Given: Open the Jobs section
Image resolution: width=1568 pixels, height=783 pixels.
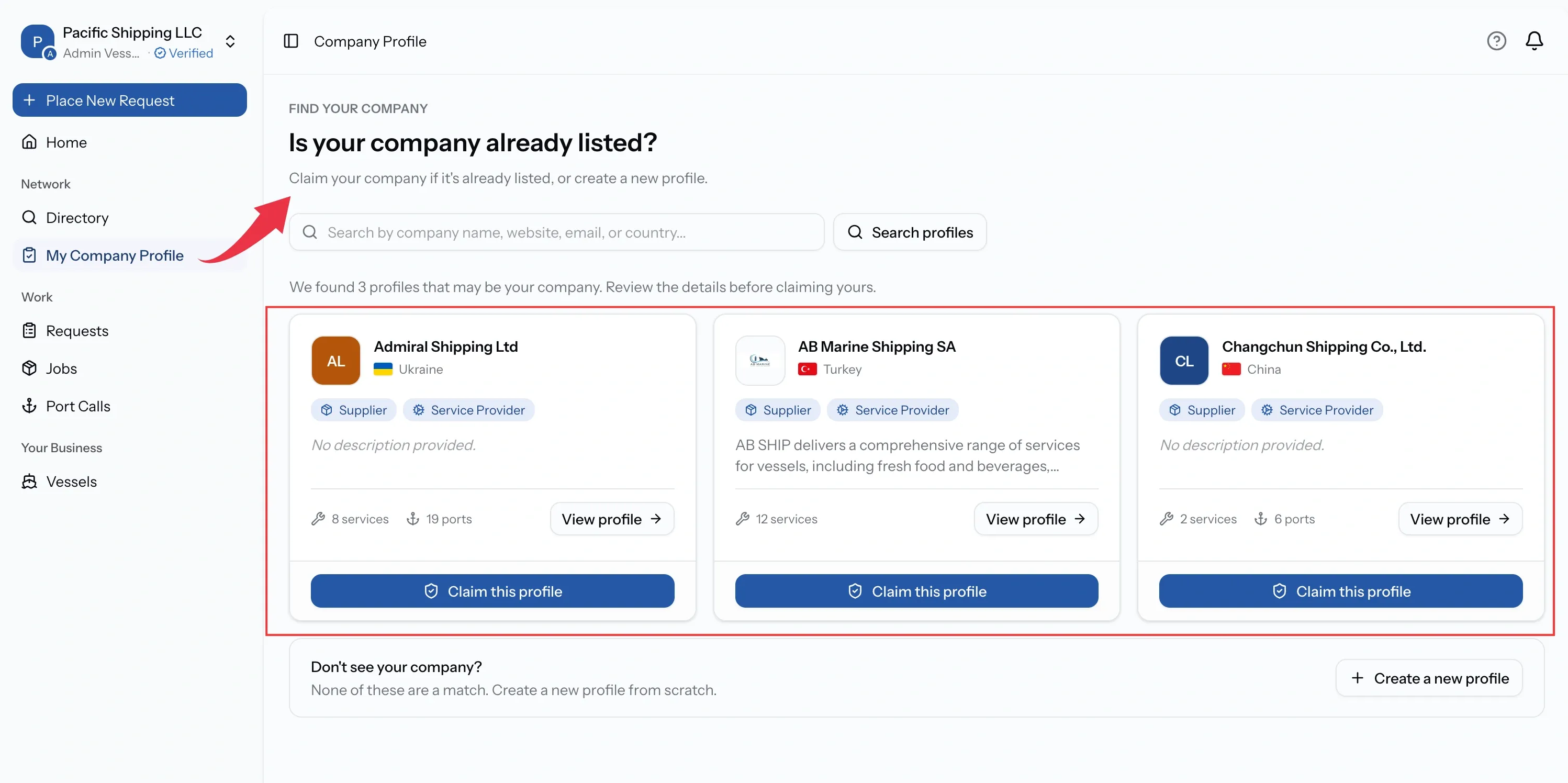Looking at the screenshot, I should (x=130, y=368).
